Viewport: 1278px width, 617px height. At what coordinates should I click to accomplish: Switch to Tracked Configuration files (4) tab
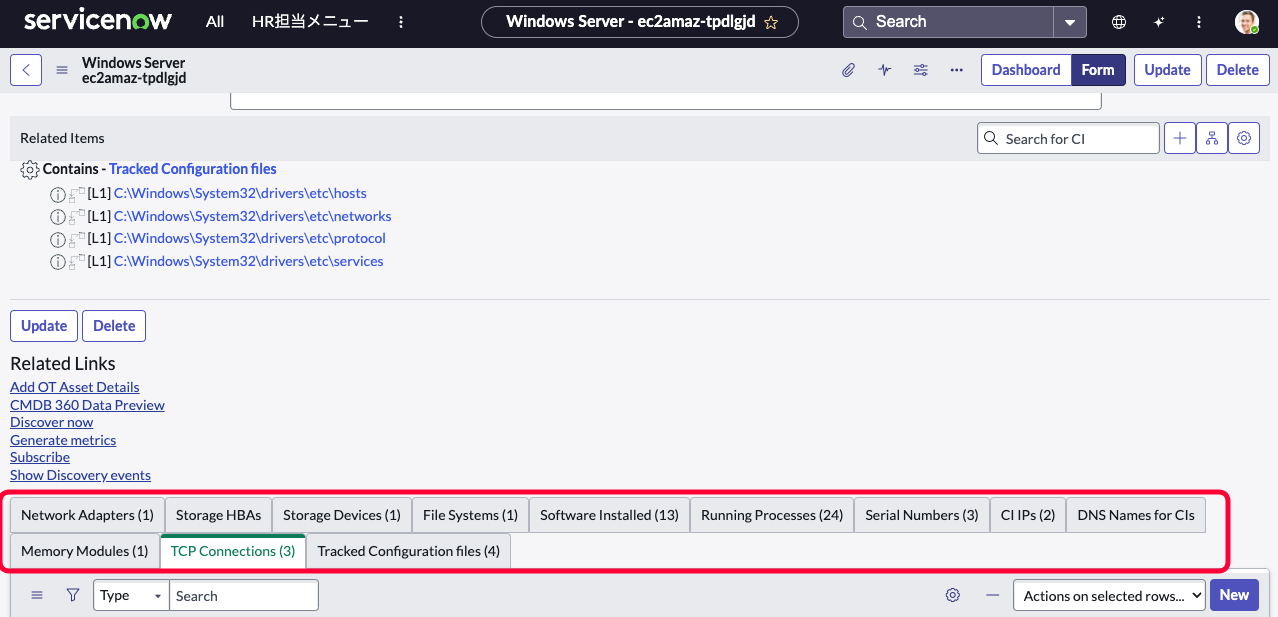(408, 551)
